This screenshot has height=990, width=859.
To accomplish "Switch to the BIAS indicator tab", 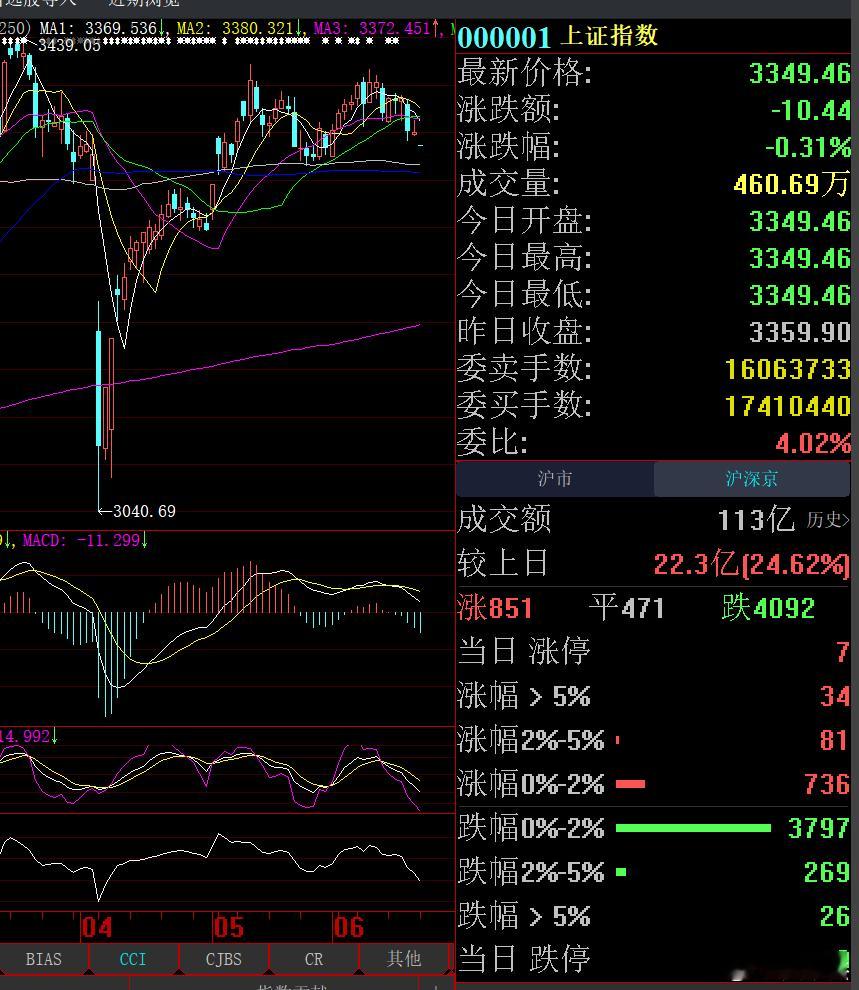I will pos(44,959).
